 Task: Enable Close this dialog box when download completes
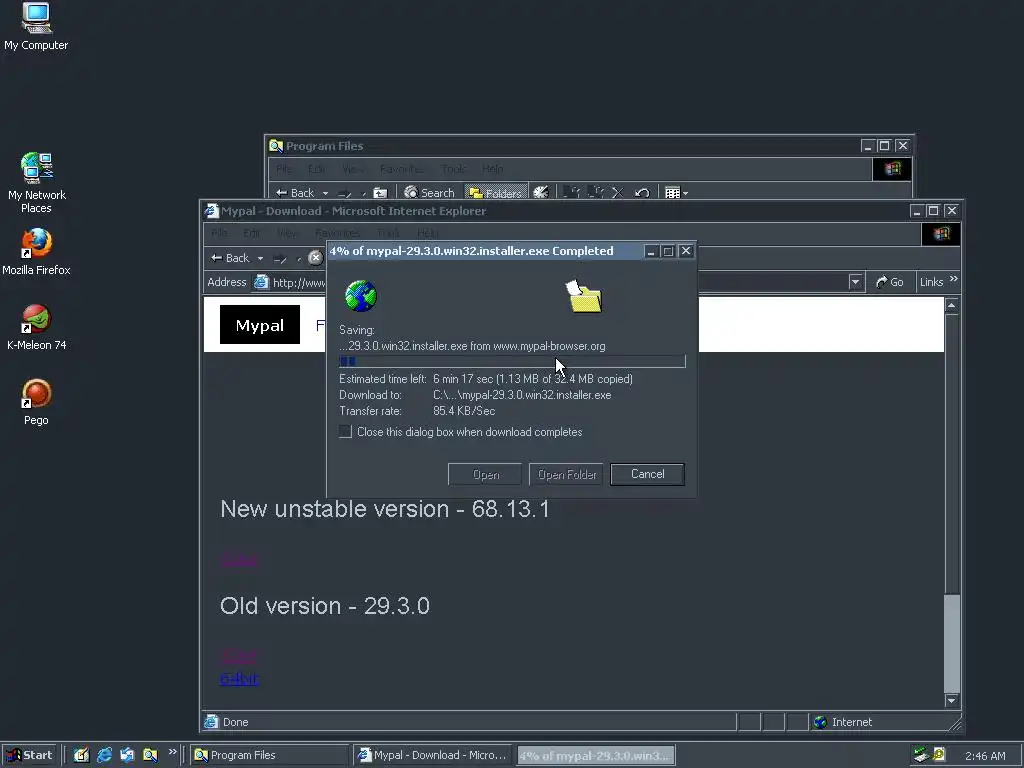(x=345, y=432)
